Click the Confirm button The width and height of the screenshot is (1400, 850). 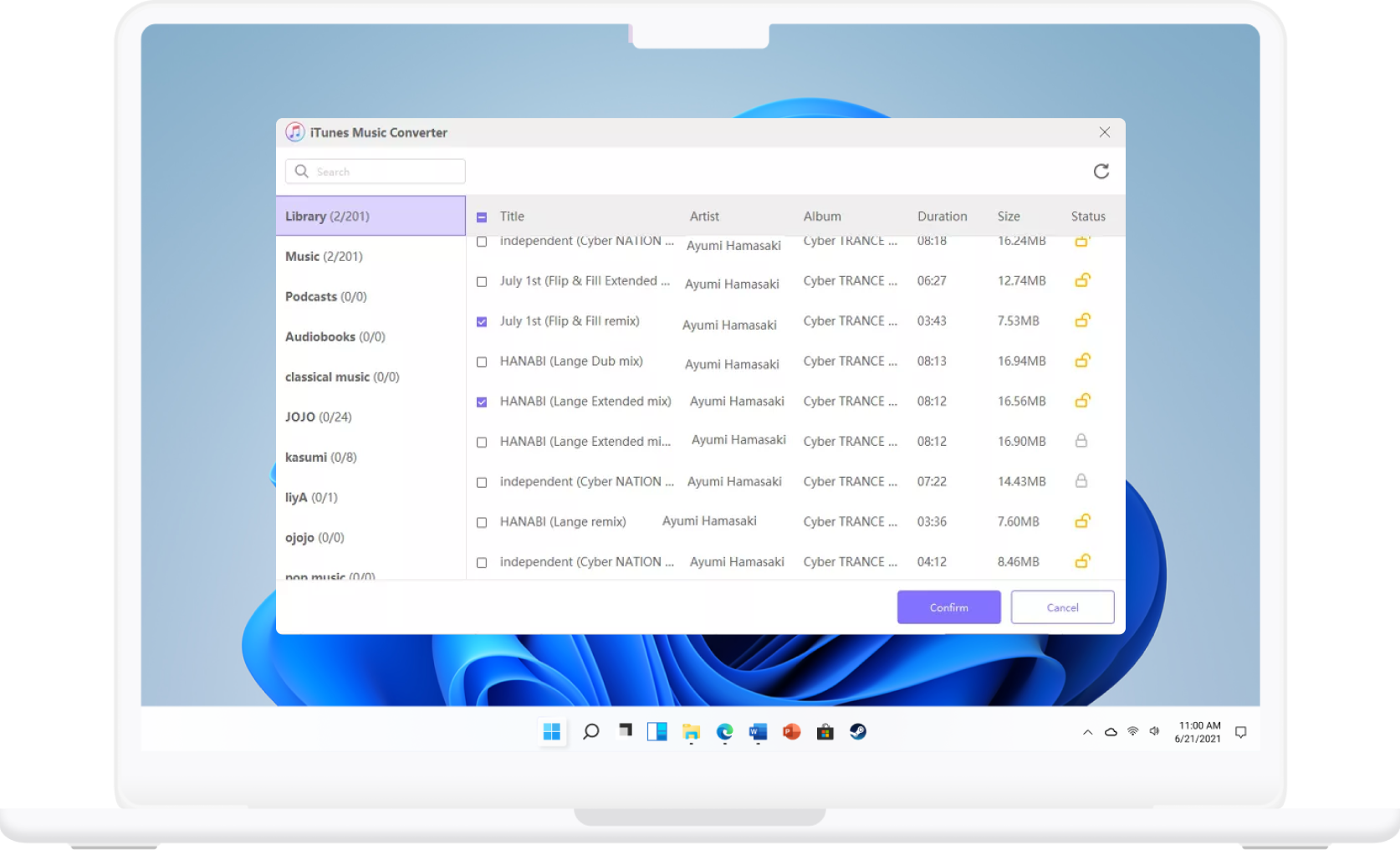tap(948, 607)
